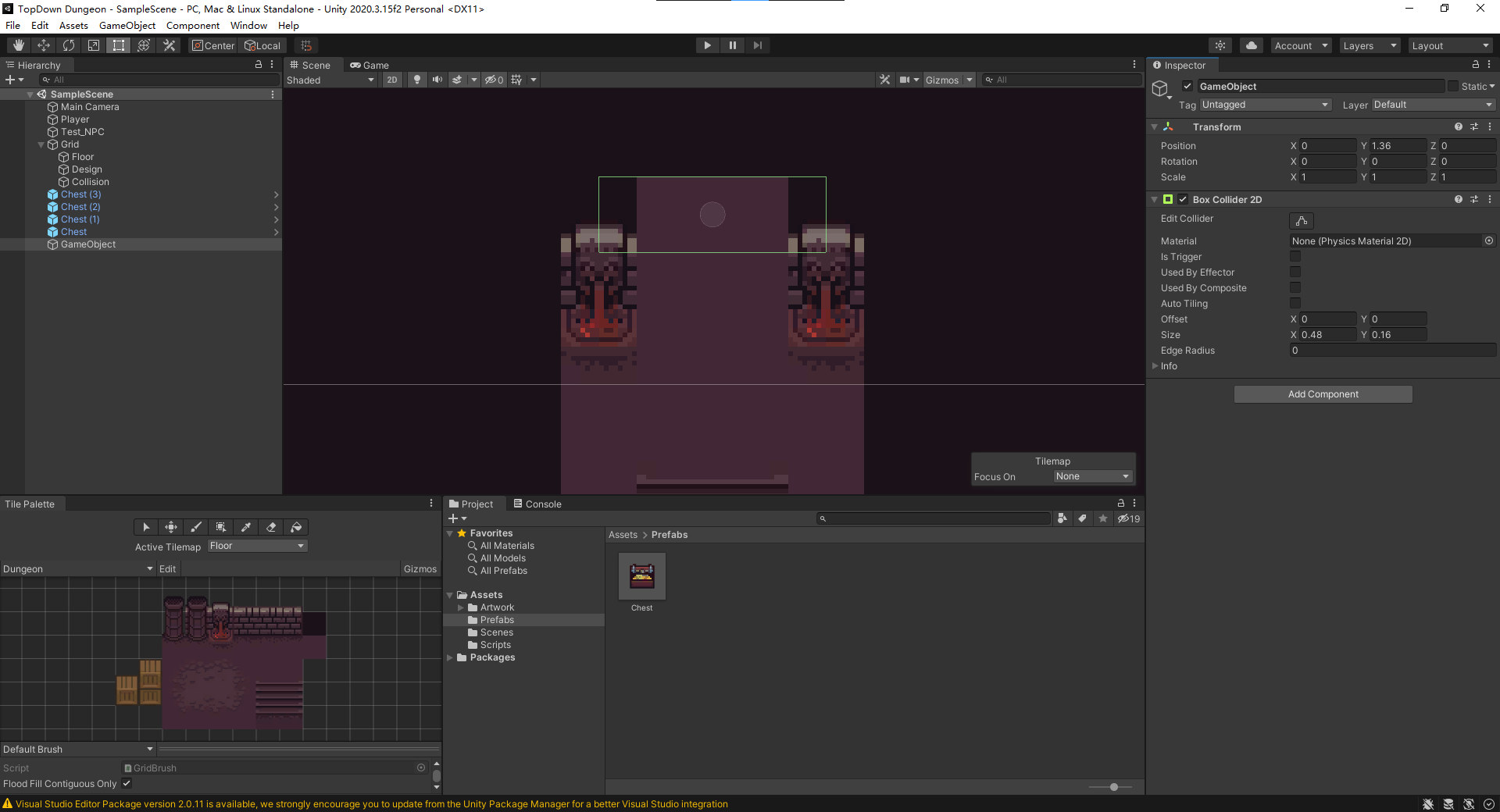Enable the Is Trigger checkbox
This screenshot has height=812, width=1500.
tap(1295, 257)
